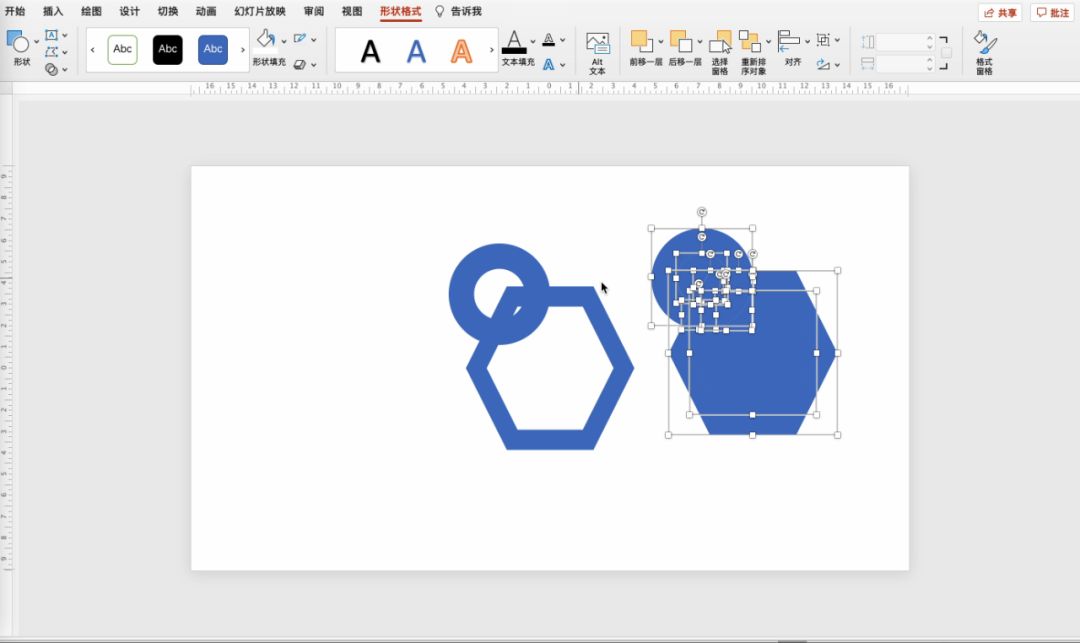Toggle the lock aspect ratio checkbox
This screenshot has width=1080, height=643.
946,53
